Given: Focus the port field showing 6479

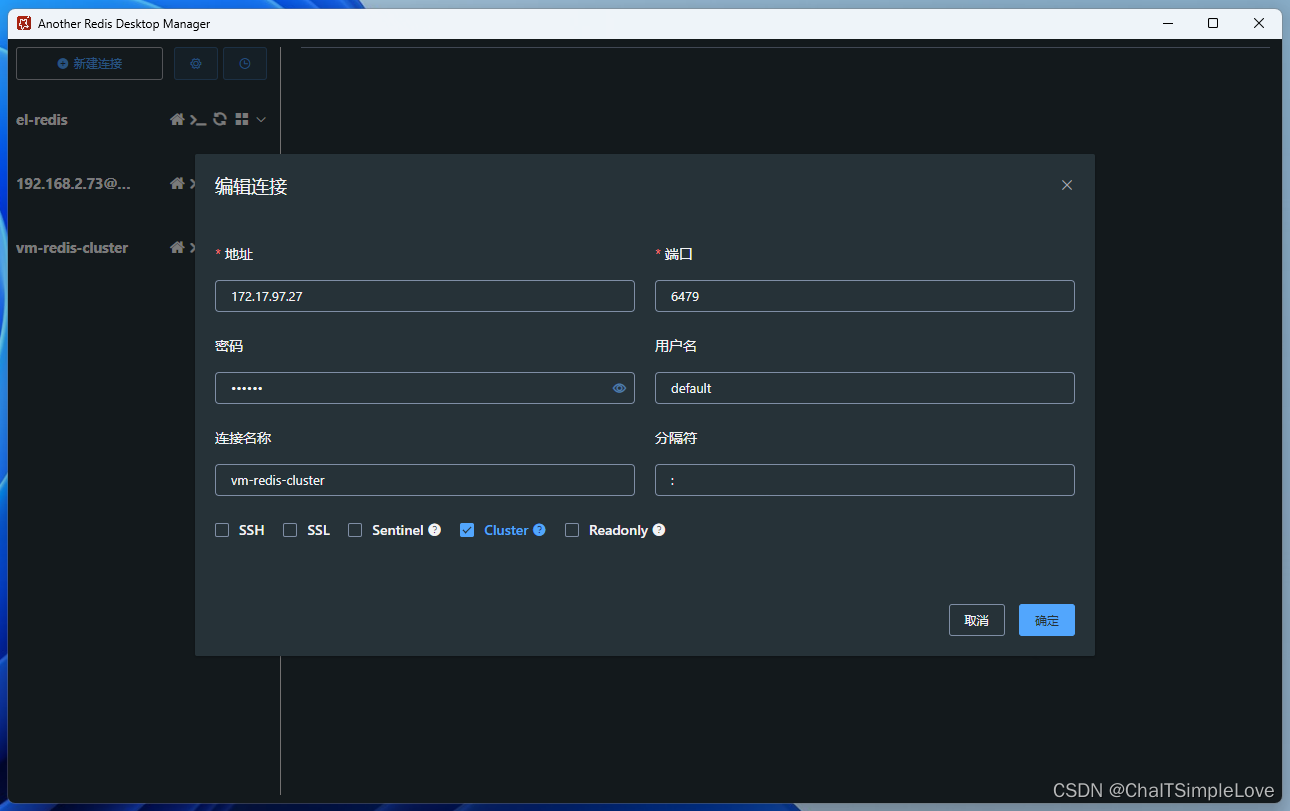Looking at the screenshot, I should click(865, 296).
